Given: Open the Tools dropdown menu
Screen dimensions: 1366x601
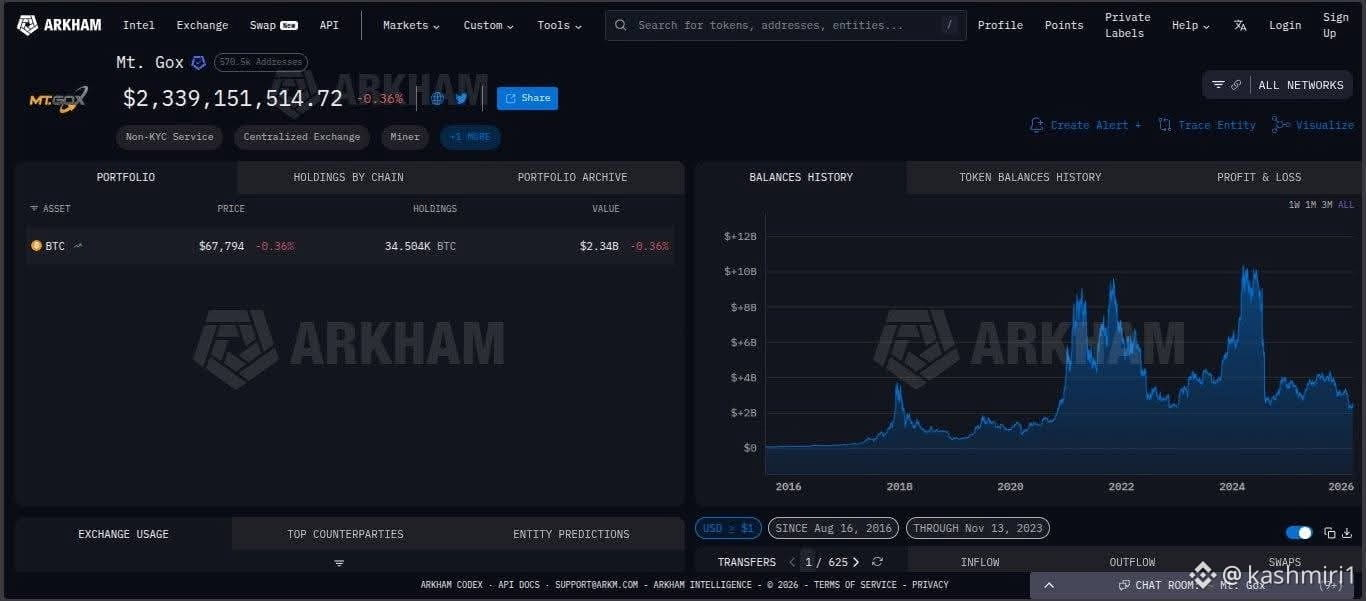Looking at the screenshot, I should point(559,25).
